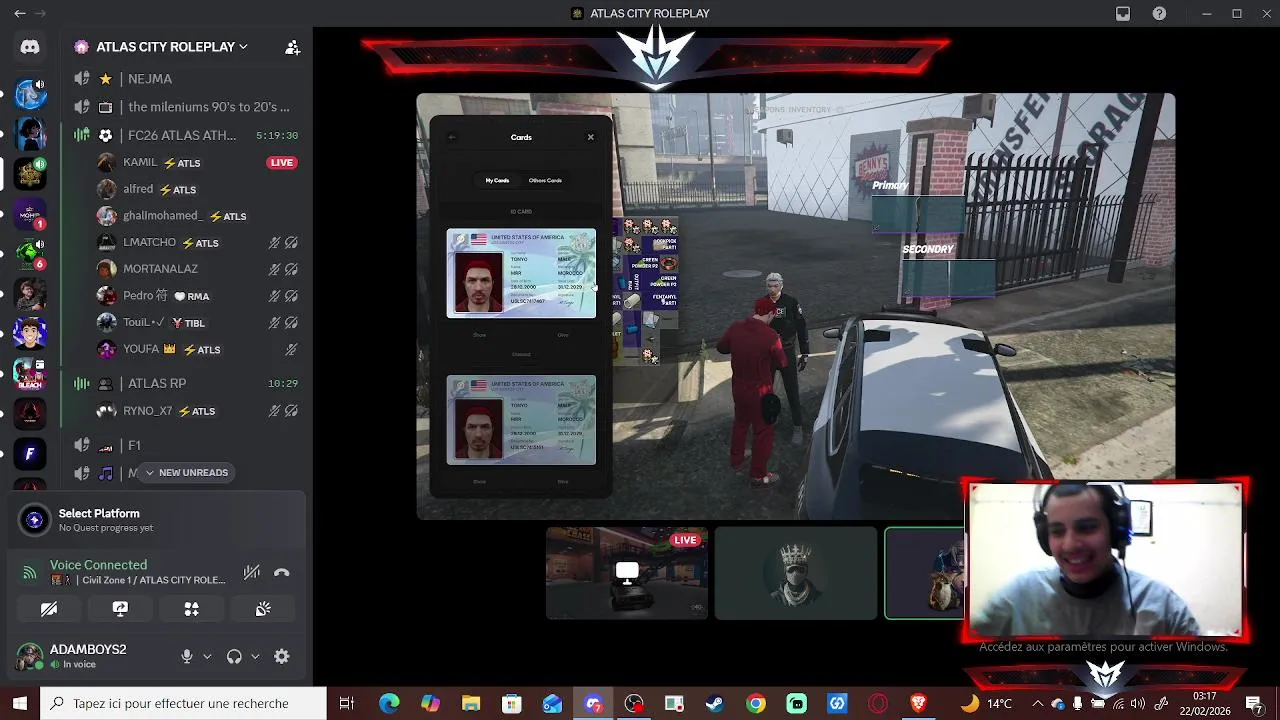Mute the microphone
The image size is (1280, 720).
[186, 657]
